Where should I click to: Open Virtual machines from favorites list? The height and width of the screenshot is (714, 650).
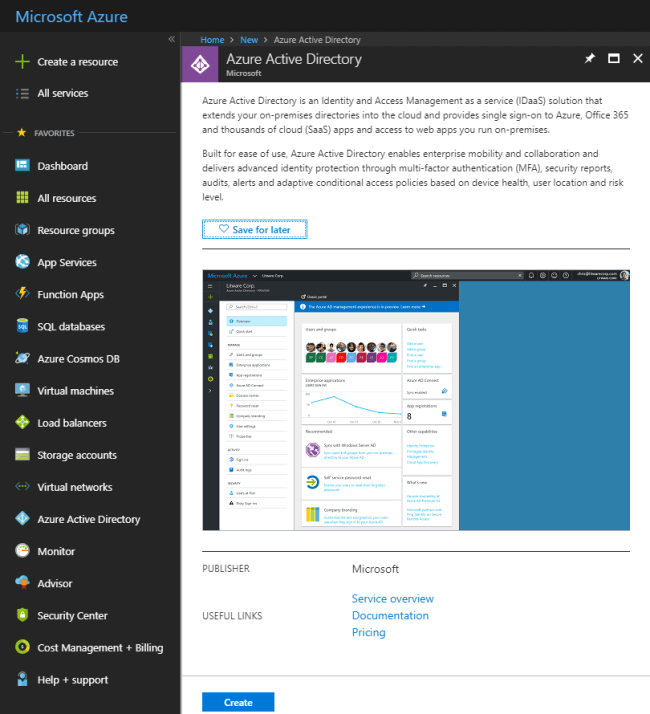(76, 391)
